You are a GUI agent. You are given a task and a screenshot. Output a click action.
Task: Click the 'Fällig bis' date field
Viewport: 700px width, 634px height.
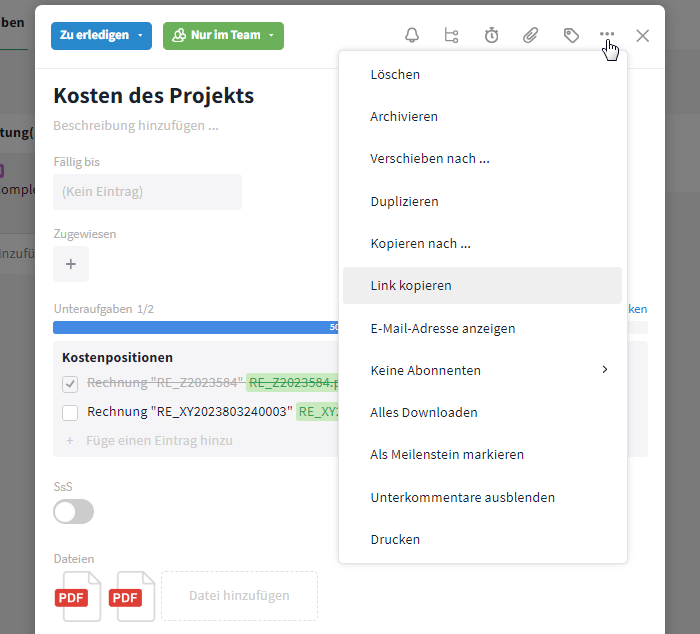(x=147, y=192)
